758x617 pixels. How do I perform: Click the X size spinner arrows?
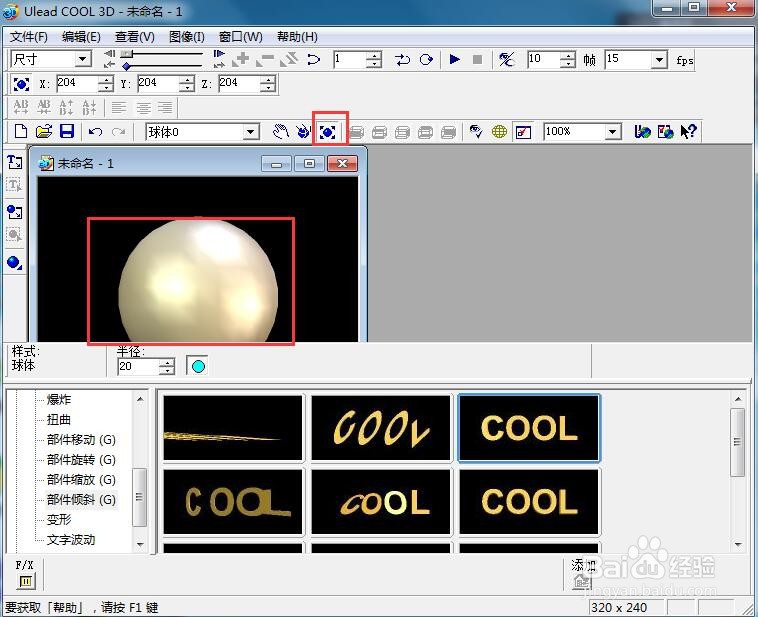(105, 84)
